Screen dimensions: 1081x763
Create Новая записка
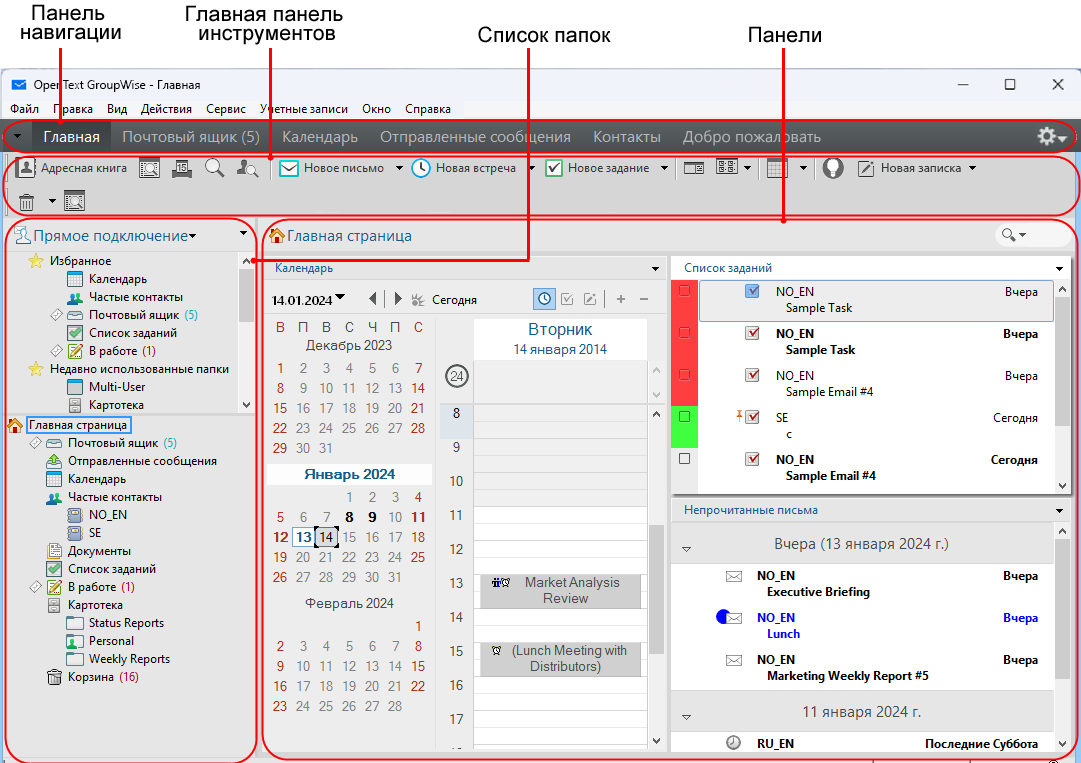tap(909, 168)
